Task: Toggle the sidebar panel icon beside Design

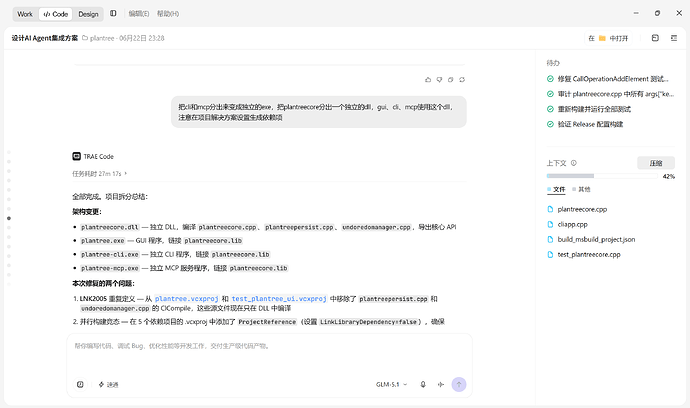Action: point(113,14)
